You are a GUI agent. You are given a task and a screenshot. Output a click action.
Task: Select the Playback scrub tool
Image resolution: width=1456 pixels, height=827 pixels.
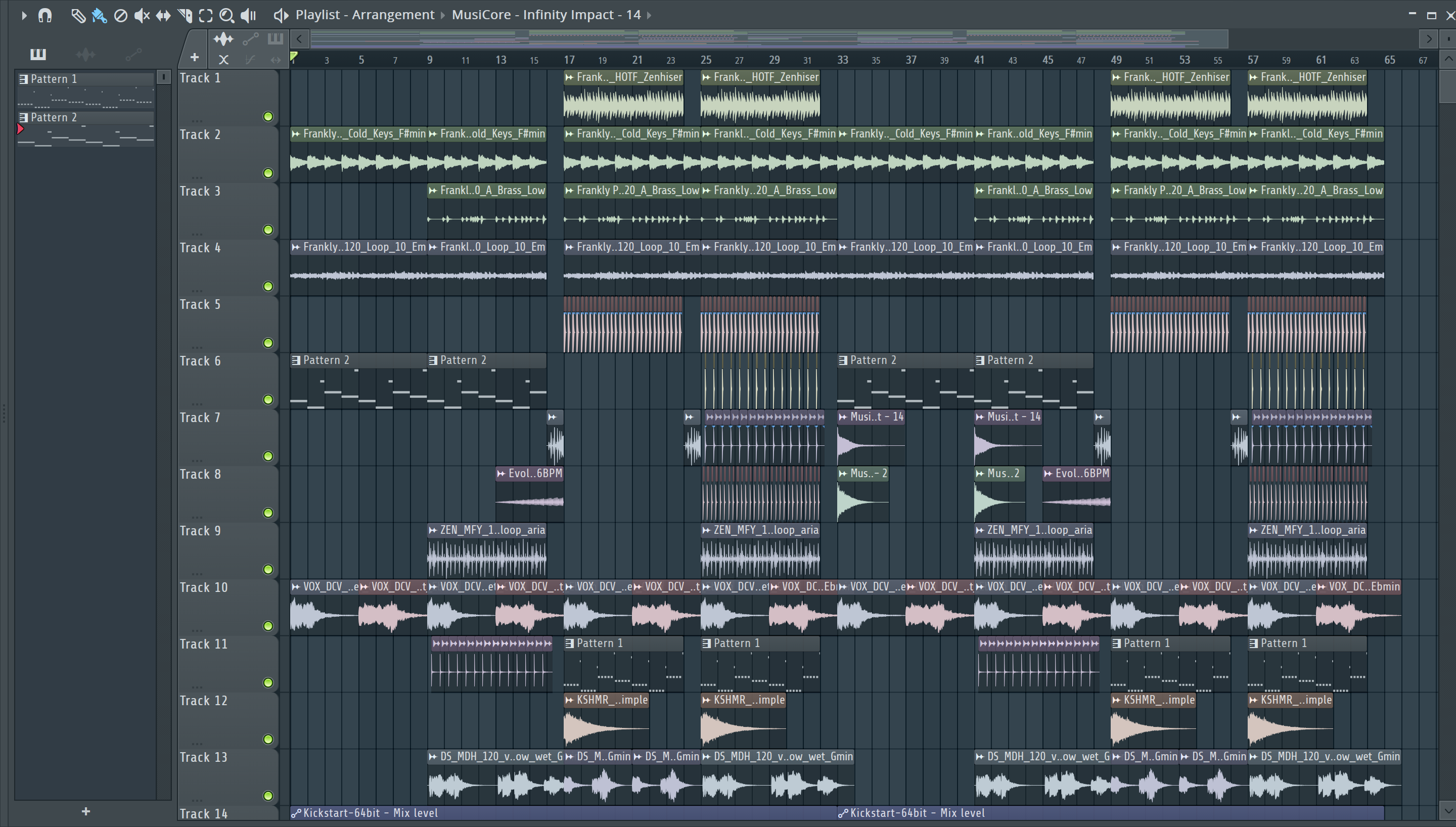pyautogui.click(x=248, y=15)
